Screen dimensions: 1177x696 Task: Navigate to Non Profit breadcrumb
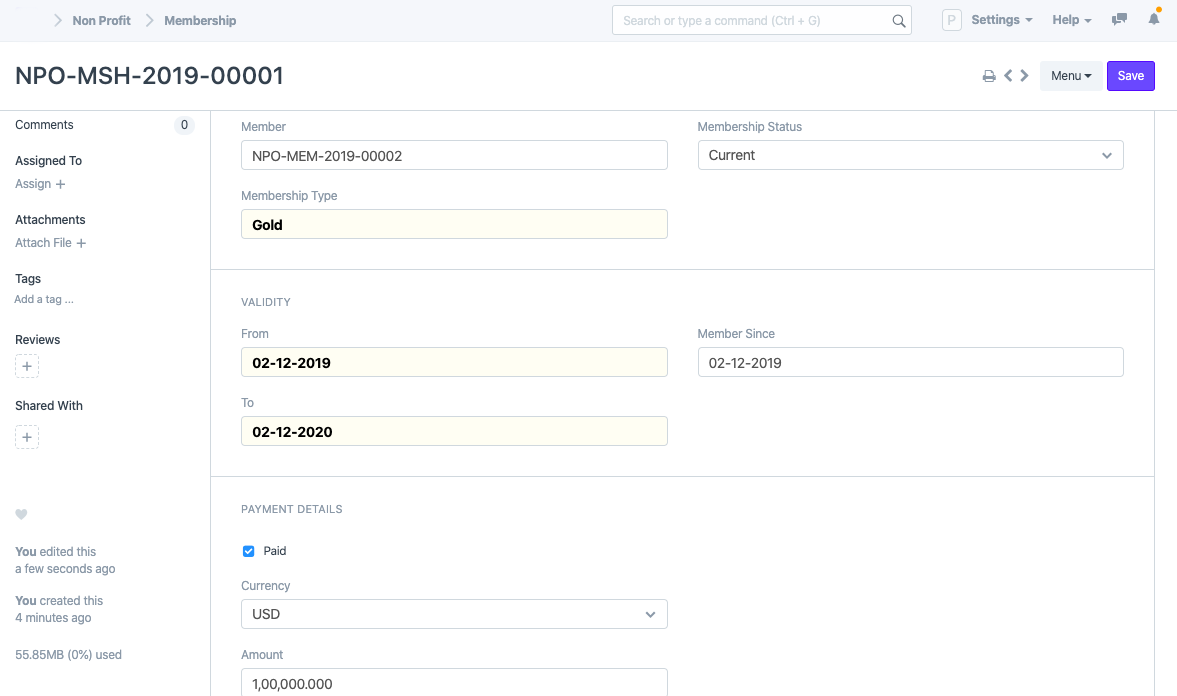click(101, 20)
